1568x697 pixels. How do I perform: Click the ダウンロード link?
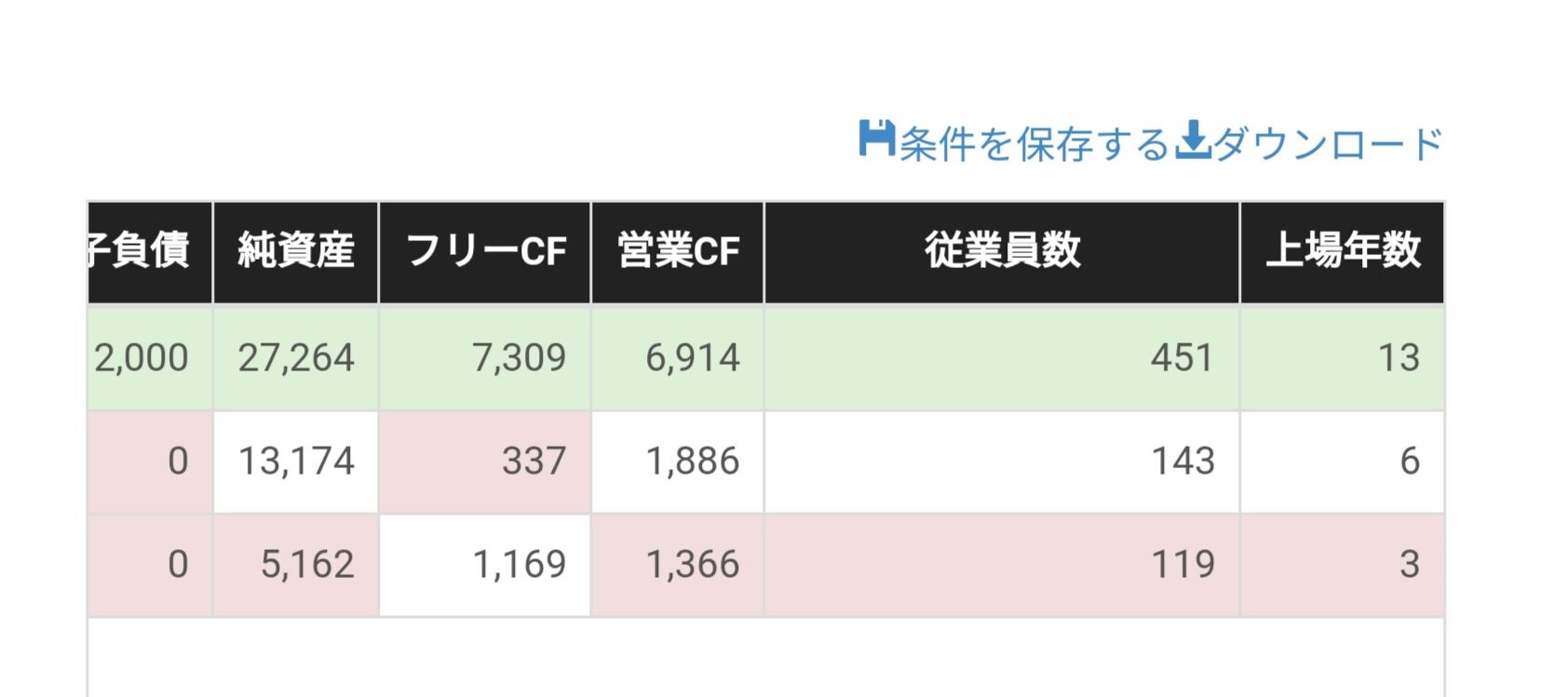pos(1328,143)
